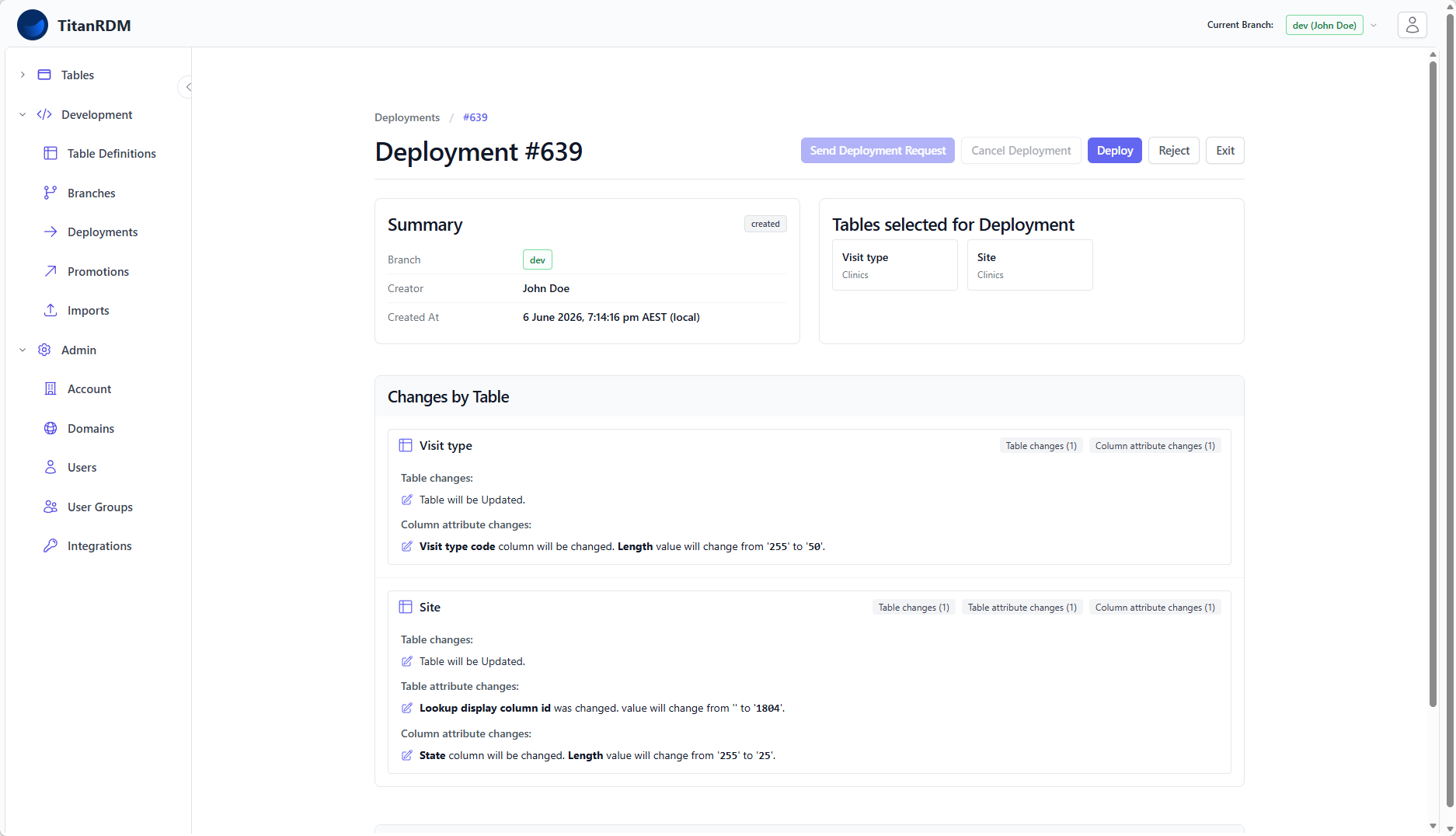Click Site 'Column attribute changes (1)' tag
The height and width of the screenshot is (836, 1456).
1155,607
